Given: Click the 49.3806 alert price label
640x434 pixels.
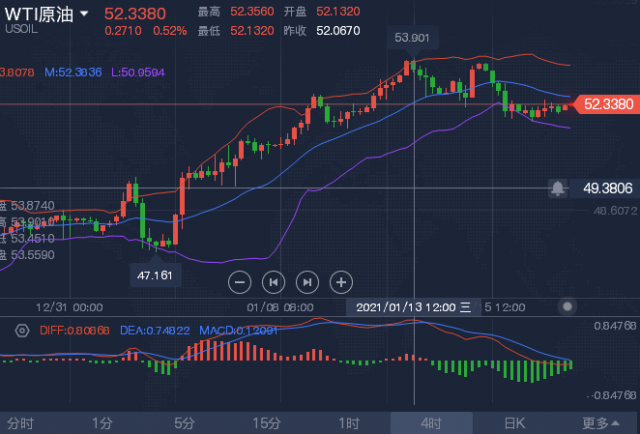Looking at the screenshot, I should (x=607, y=189).
